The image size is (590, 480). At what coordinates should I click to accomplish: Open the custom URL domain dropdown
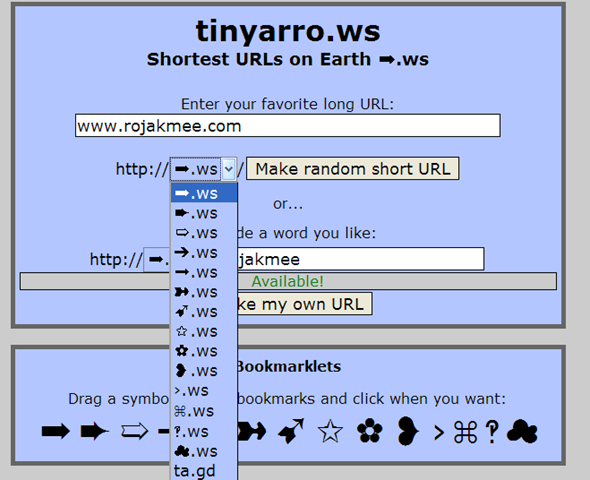[157, 259]
